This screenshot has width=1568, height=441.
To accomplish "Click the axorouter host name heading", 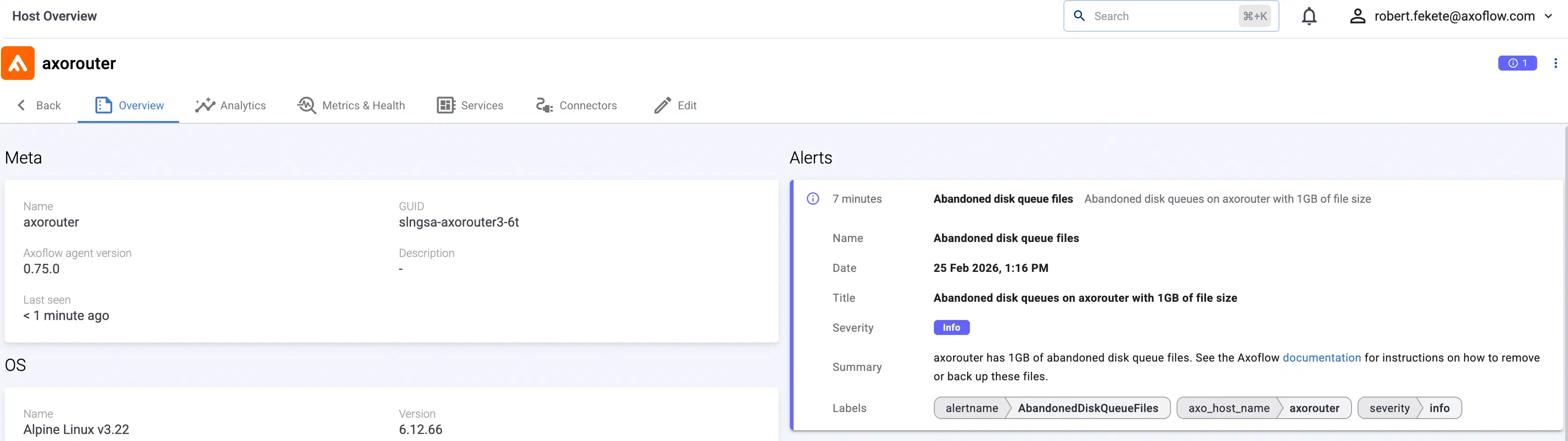I will tap(79, 63).
